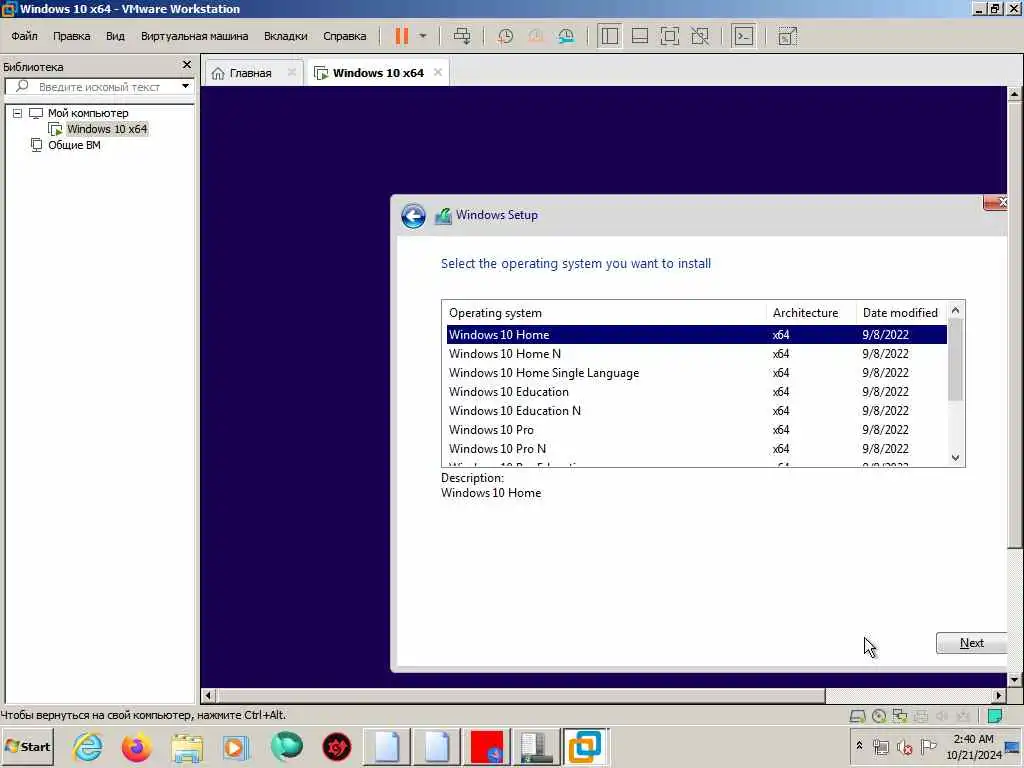Open the snapshot manager
The width and height of the screenshot is (1024, 768).
566,36
